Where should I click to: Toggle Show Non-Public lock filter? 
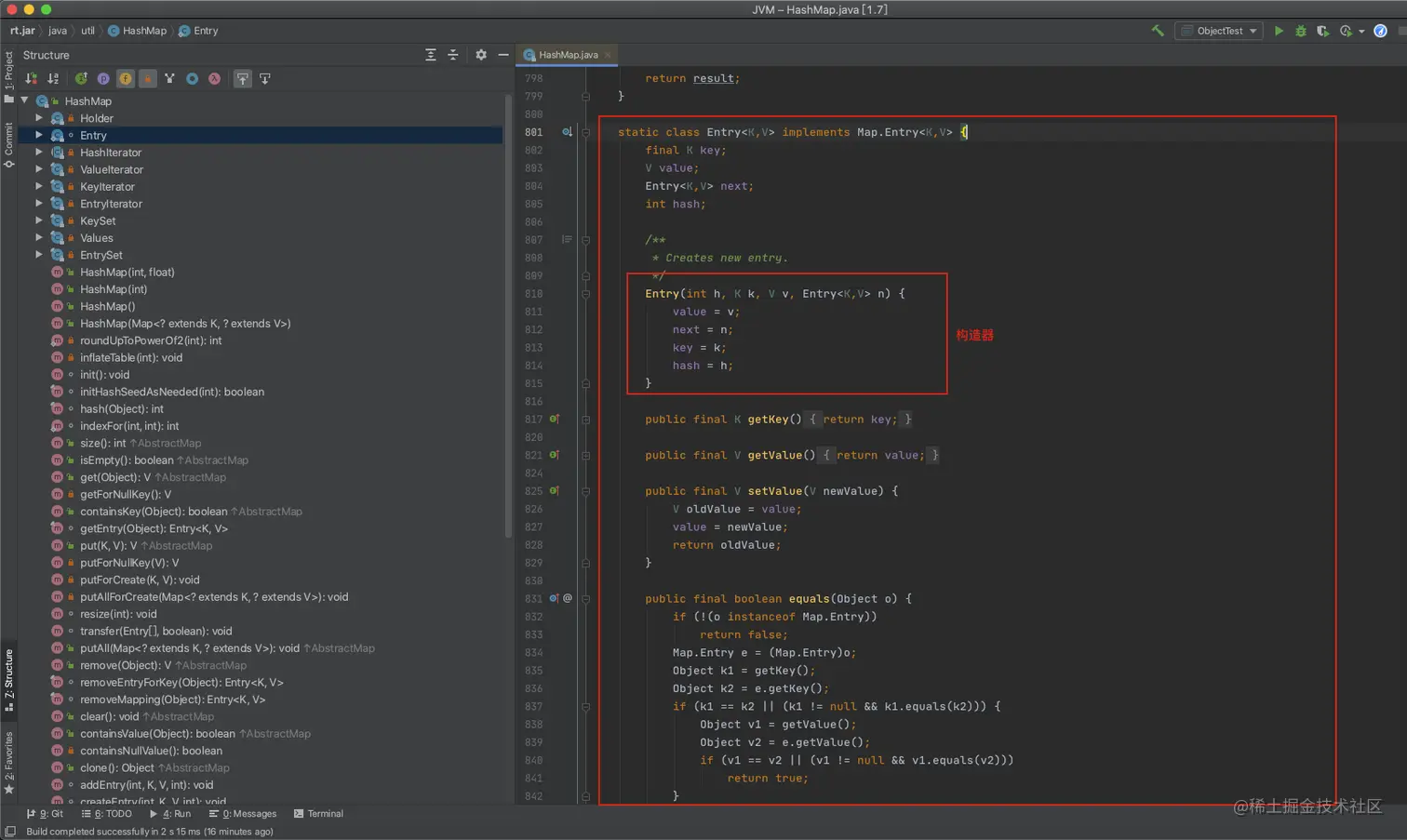[148, 79]
